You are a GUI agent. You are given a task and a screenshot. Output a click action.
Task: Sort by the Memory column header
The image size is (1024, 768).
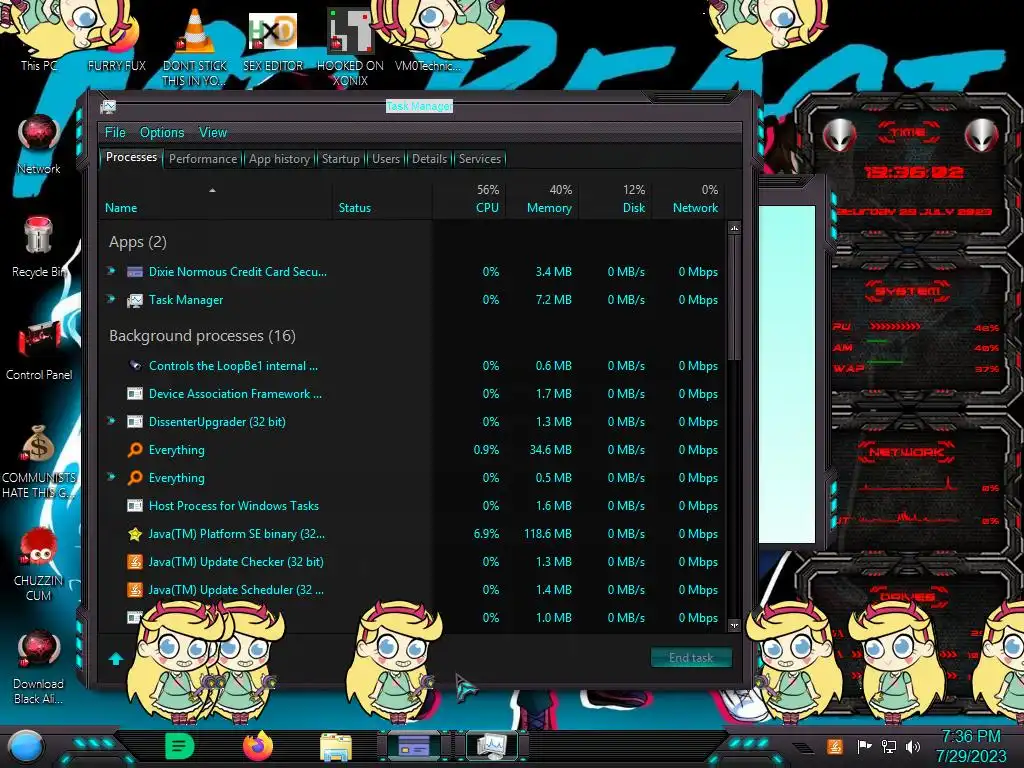(542, 199)
